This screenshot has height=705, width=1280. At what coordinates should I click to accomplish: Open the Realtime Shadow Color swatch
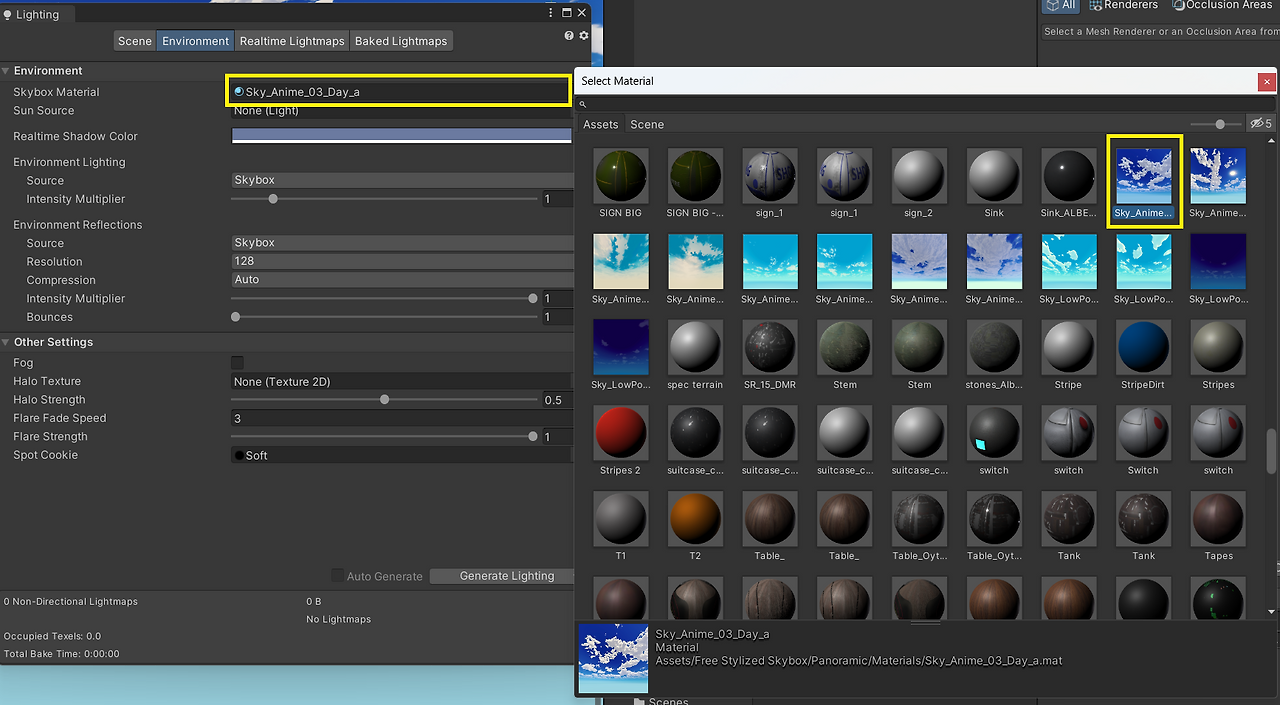[x=402, y=135]
